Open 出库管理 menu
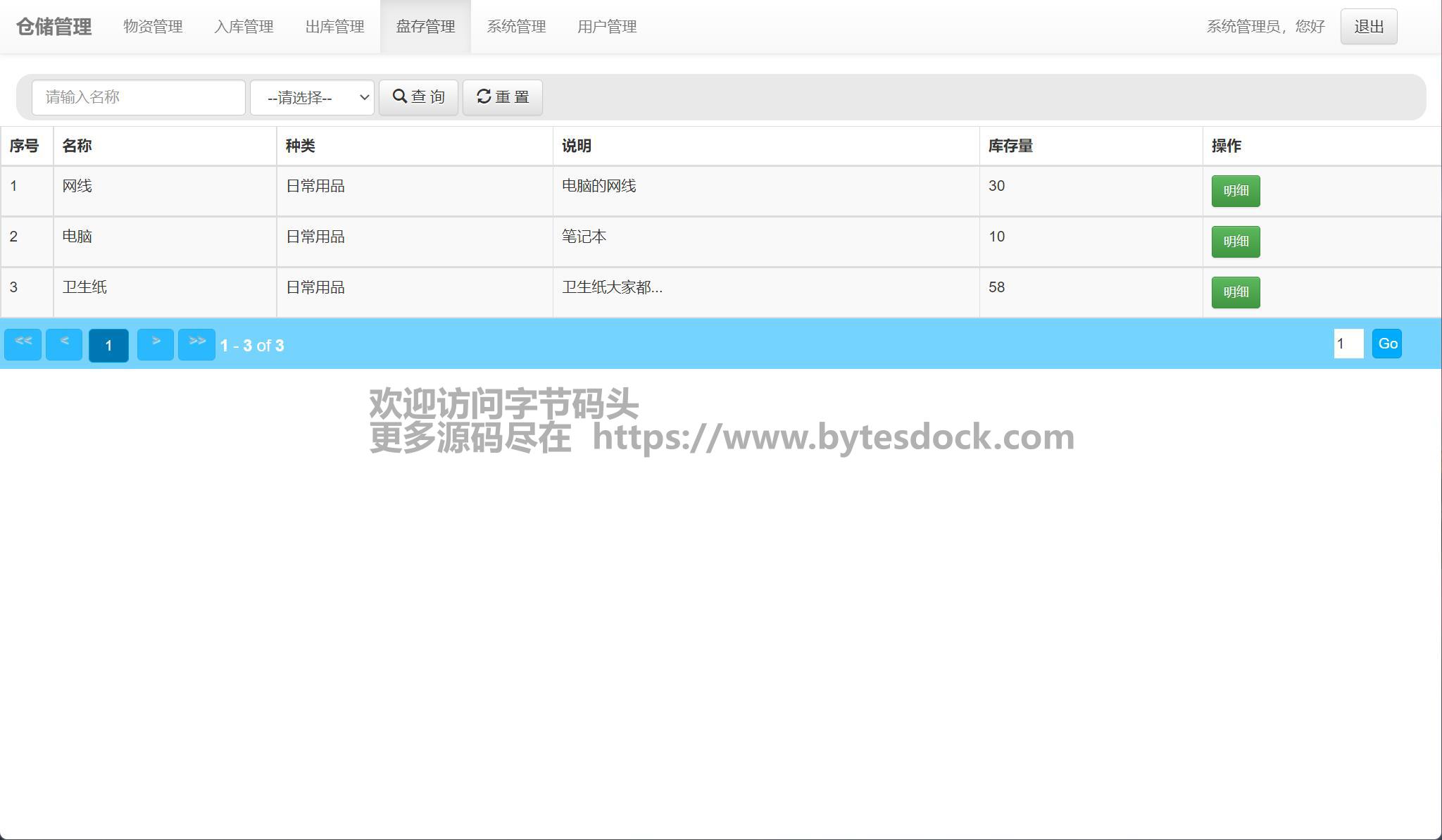Image resolution: width=1442 pixels, height=840 pixels. point(334,27)
